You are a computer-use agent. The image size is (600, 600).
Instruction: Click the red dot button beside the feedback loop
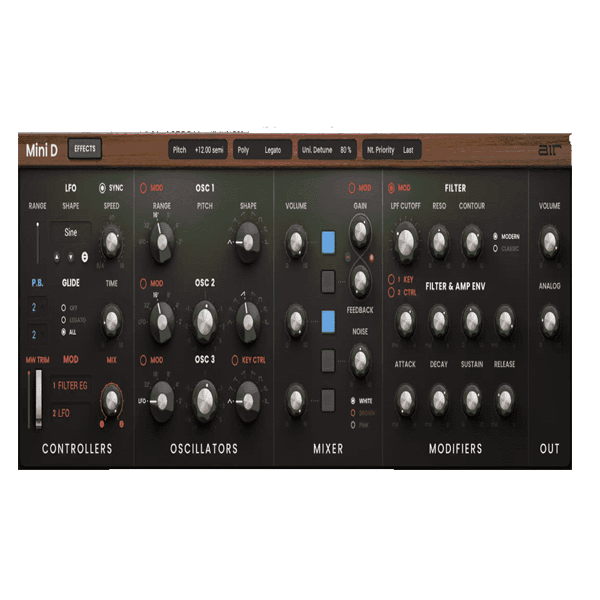(x=371, y=258)
